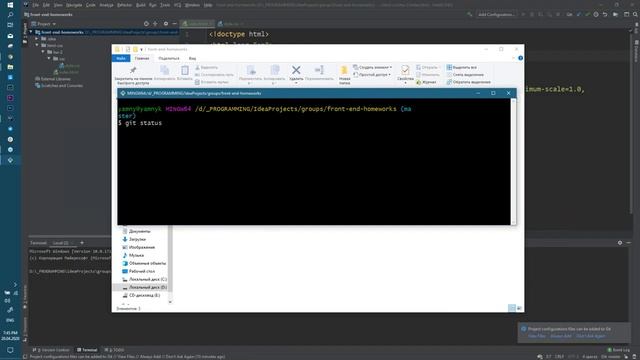Click the Explorer navigation pane scroll-down arrow
This screenshot has width=640, height=360.
pyautogui.click(x=170, y=302)
